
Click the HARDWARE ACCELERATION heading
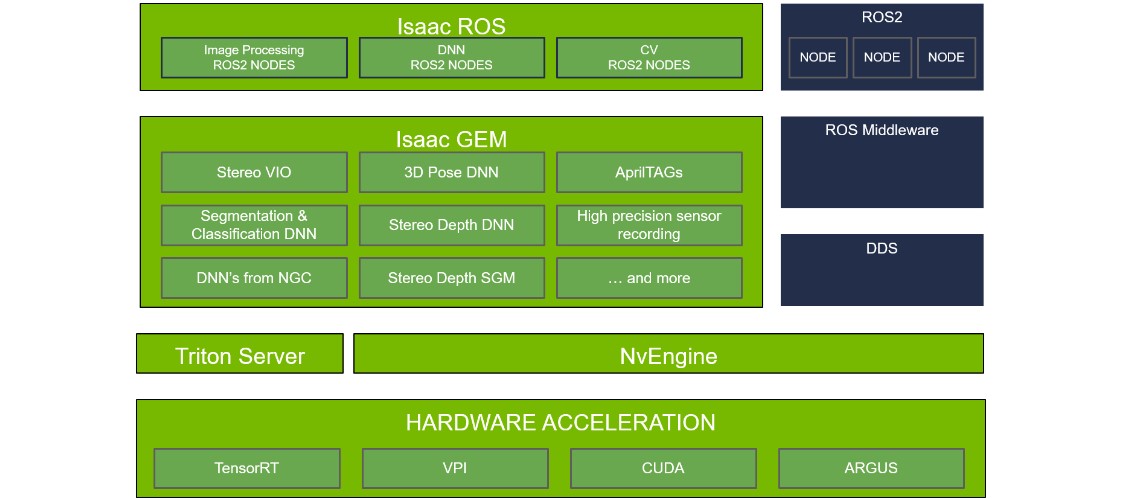[x=561, y=422]
